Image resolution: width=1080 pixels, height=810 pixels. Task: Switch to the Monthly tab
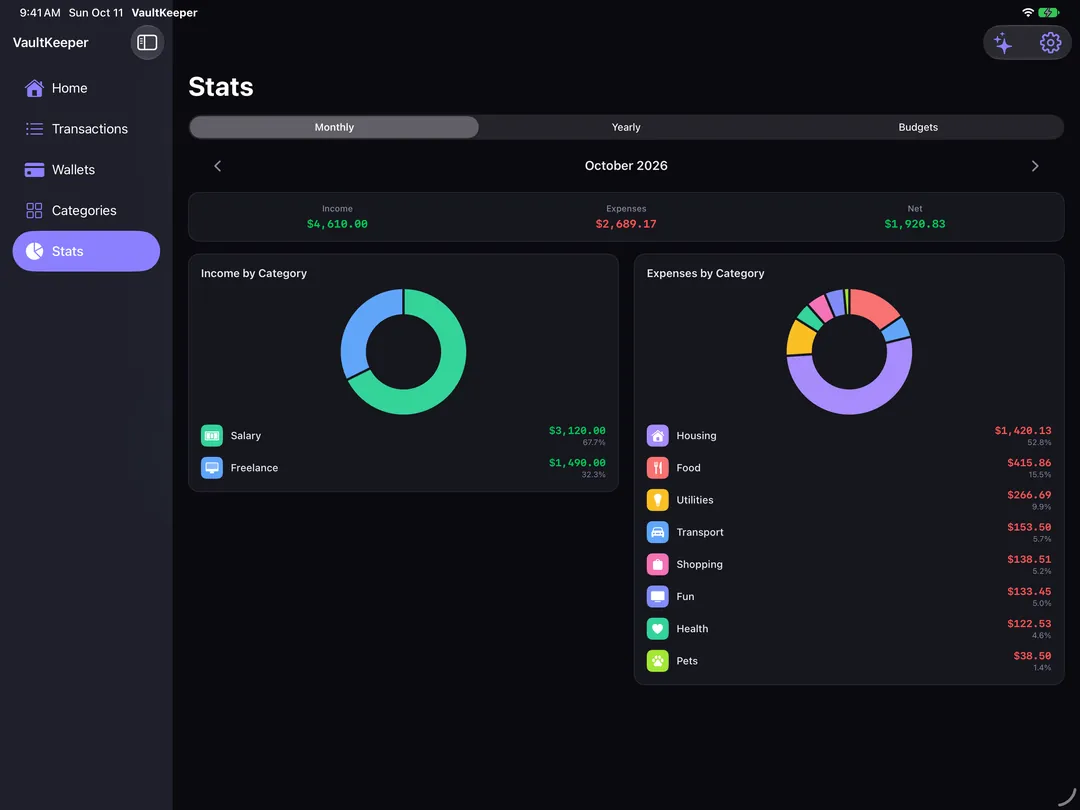tap(334, 127)
